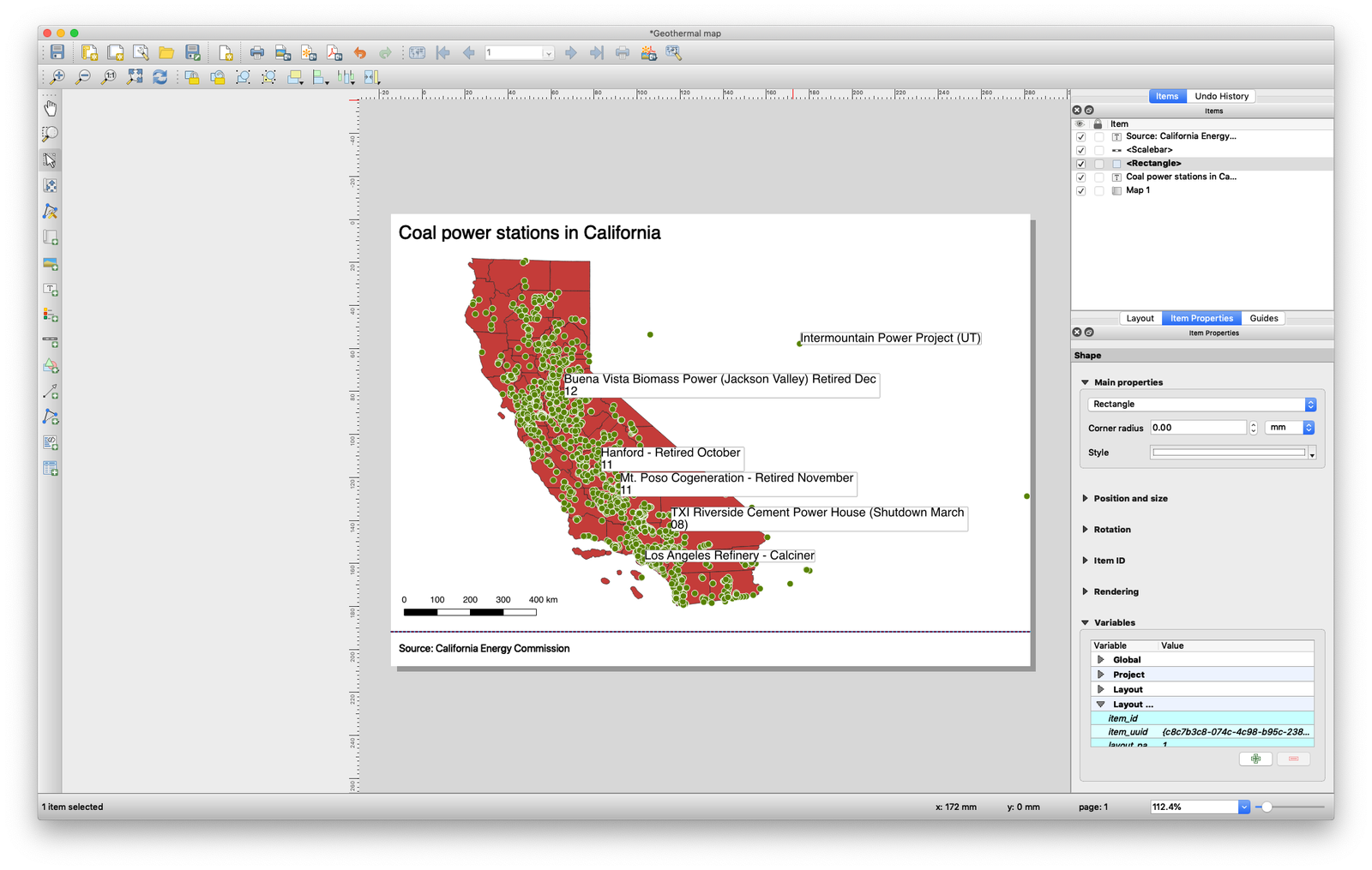Viewport: 1372px width, 870px height.
Task: Select the Pan Layout hand tool
Action: (51, 108)
